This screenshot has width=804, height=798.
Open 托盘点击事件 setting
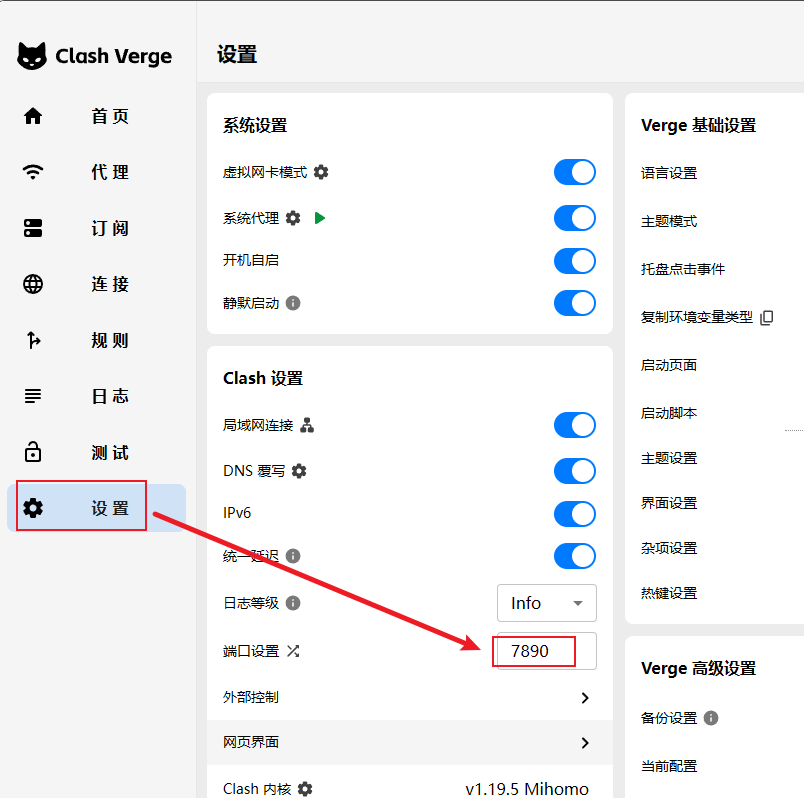pos(682,269)
